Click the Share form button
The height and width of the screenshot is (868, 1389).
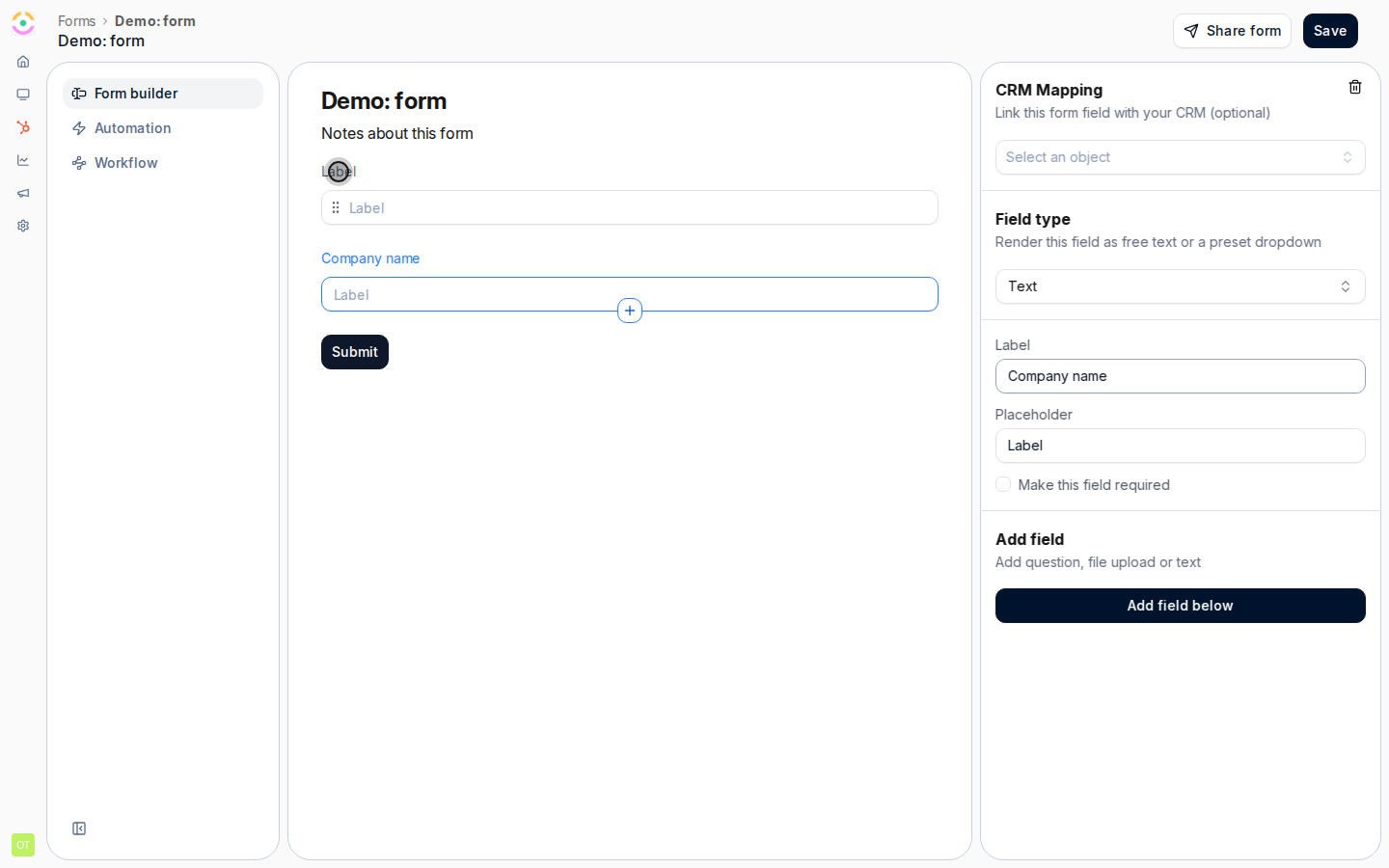[1232, 31]
